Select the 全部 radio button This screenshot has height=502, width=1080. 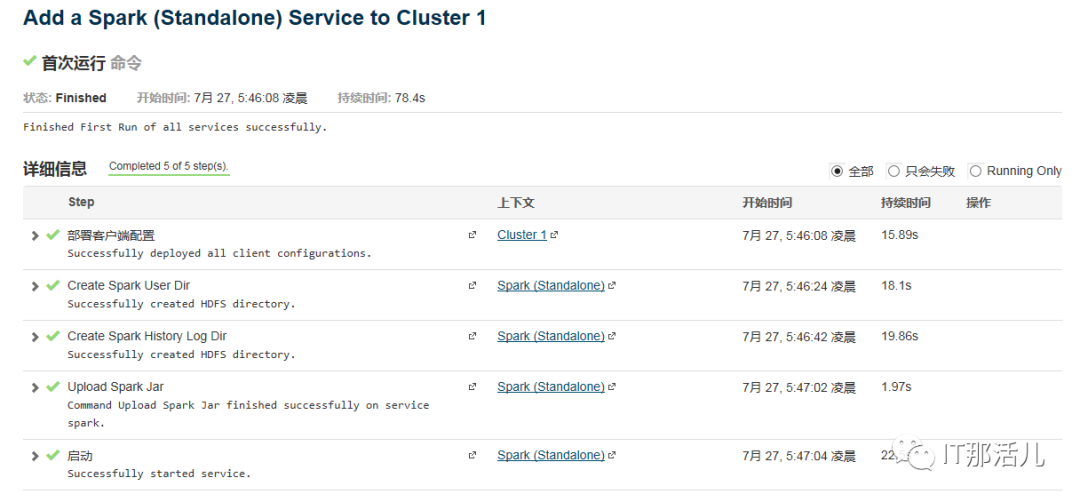837,171
